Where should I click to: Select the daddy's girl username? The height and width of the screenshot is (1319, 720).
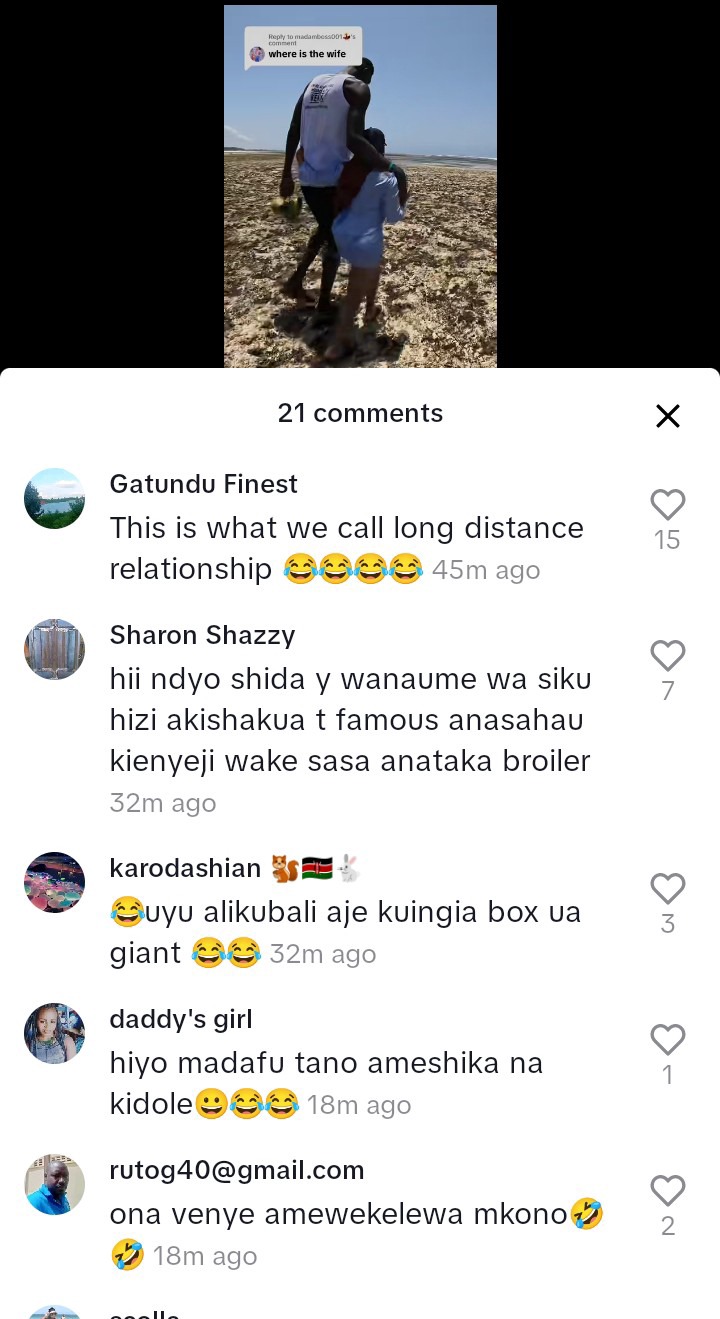click(181, 1019)
